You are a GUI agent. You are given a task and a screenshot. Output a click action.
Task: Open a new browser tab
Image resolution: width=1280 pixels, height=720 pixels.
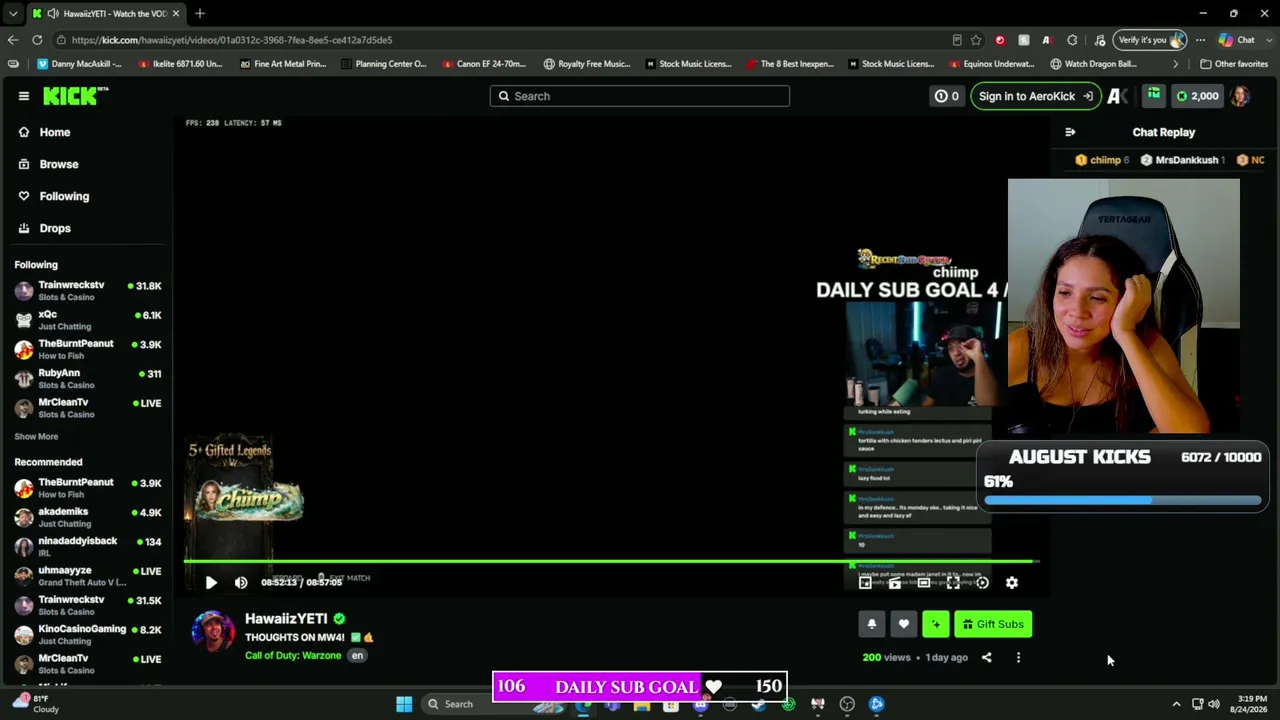pos(200,13)
